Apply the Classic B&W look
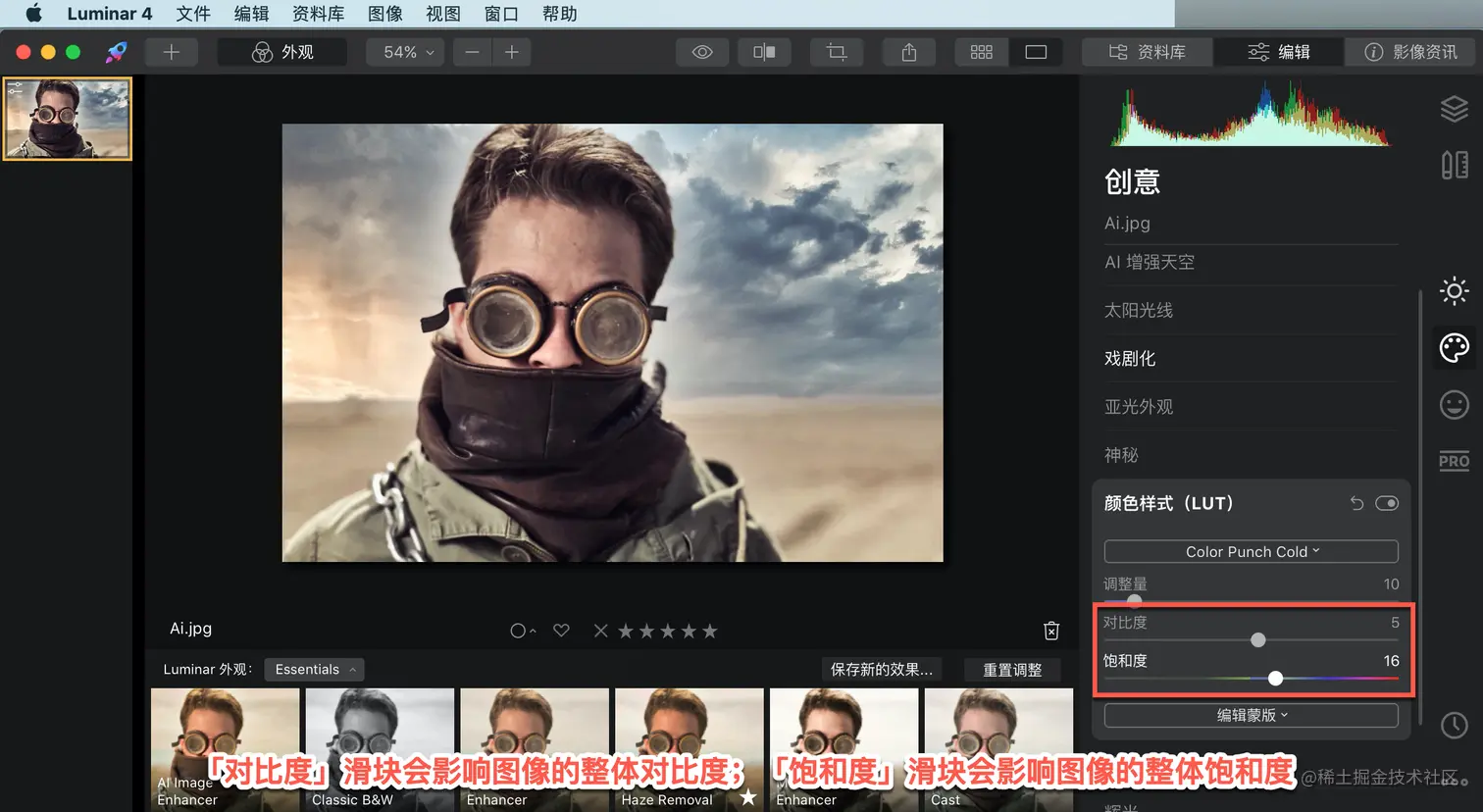The height and width of the screenshot is (812, 1483). pyautogui.click(x=380, y=749)
